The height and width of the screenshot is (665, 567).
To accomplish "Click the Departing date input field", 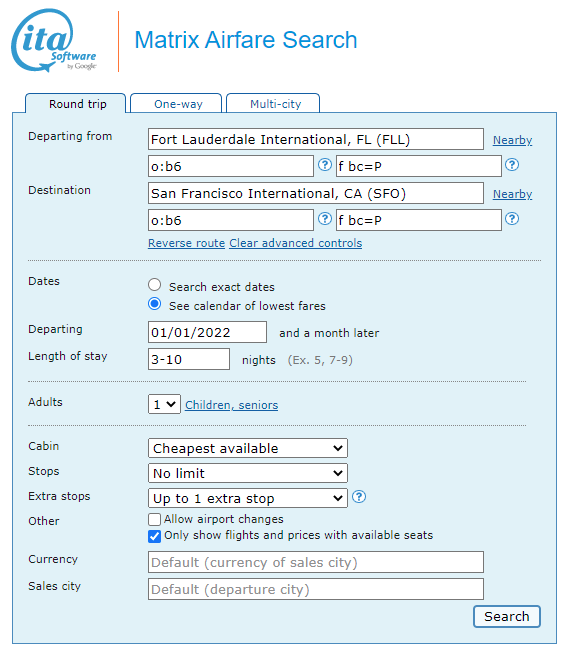I will pyautogui.click(x=207, y=332).
